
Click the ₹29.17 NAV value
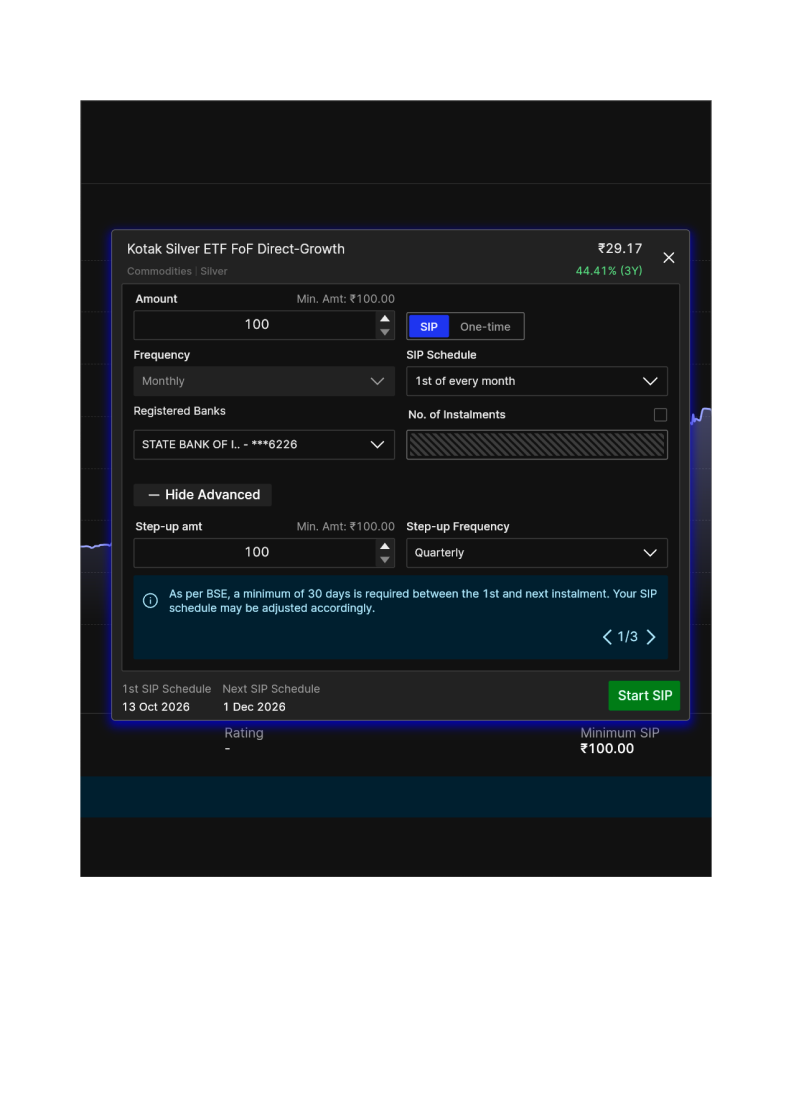619,249
